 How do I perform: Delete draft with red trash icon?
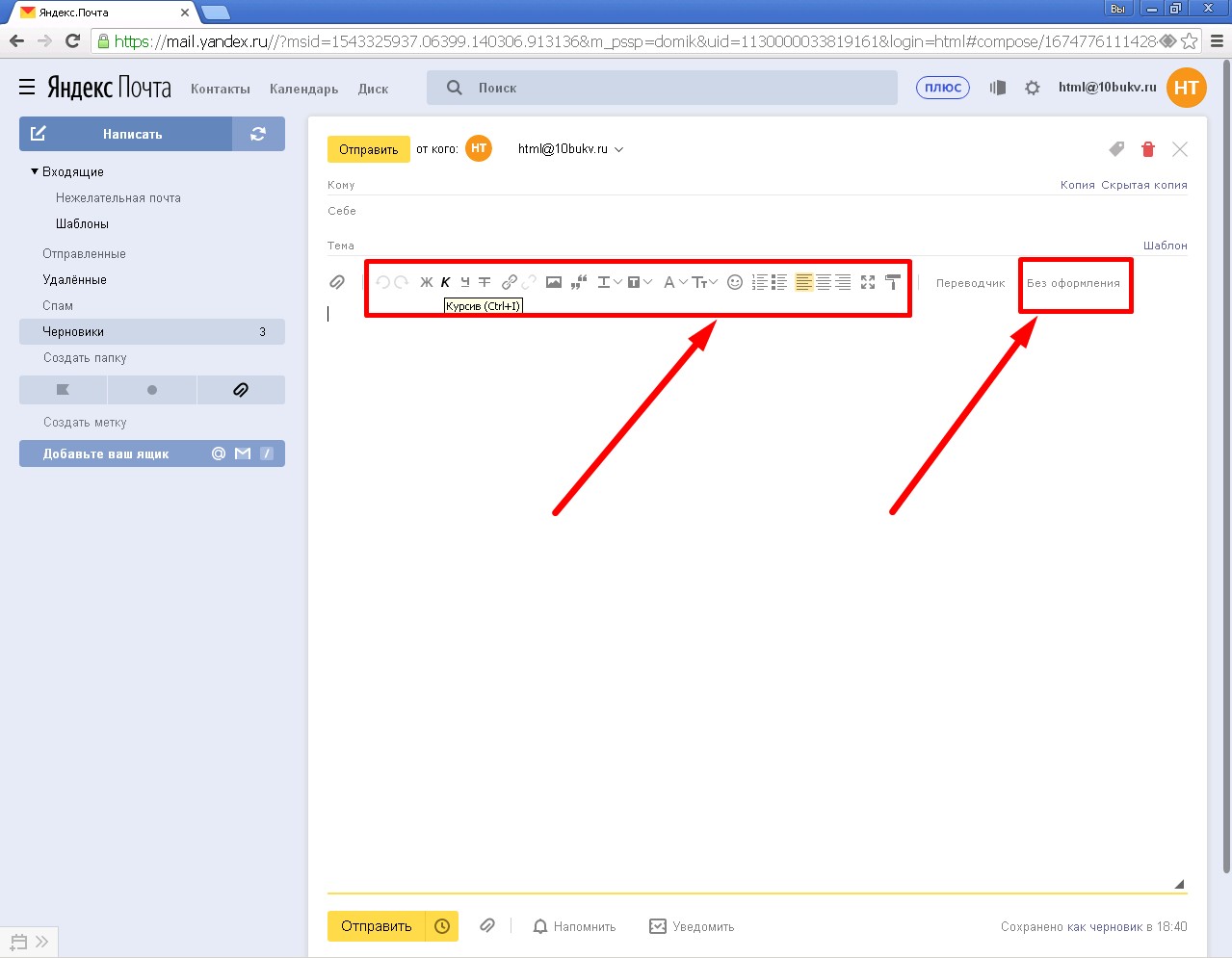tap(1147, 148)
